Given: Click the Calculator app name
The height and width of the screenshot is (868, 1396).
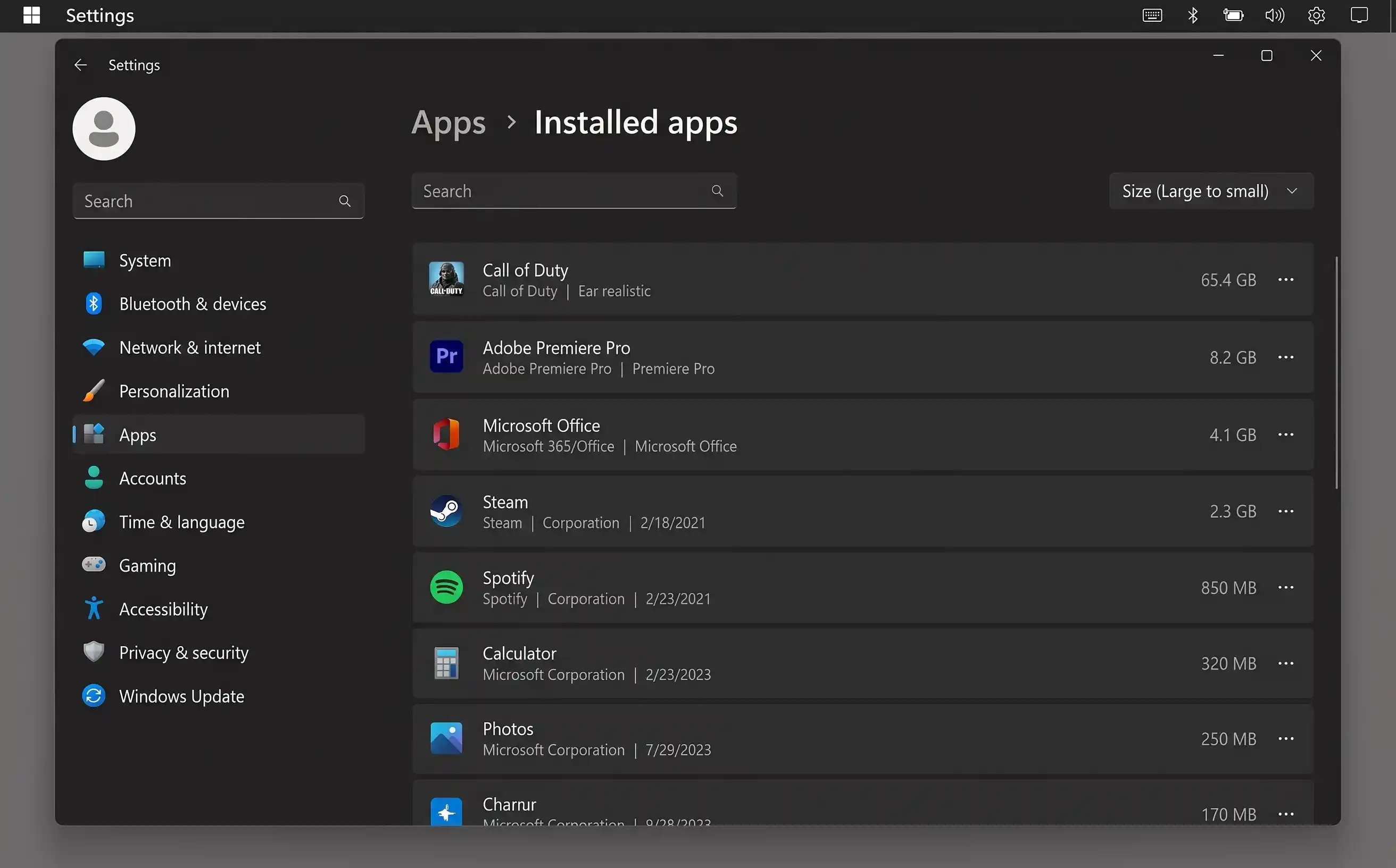Looking at the screenshot, I should (520, 653).
